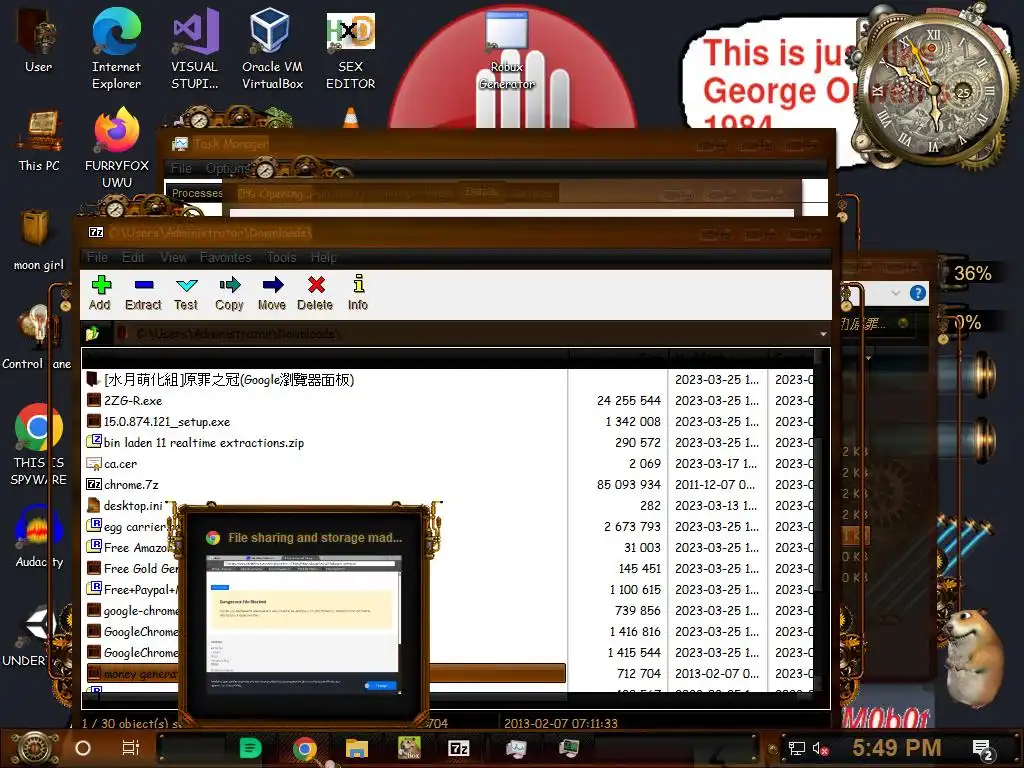Open the Audacity desktop icon
Viewport: 1024px width, 768px height.
39,536
